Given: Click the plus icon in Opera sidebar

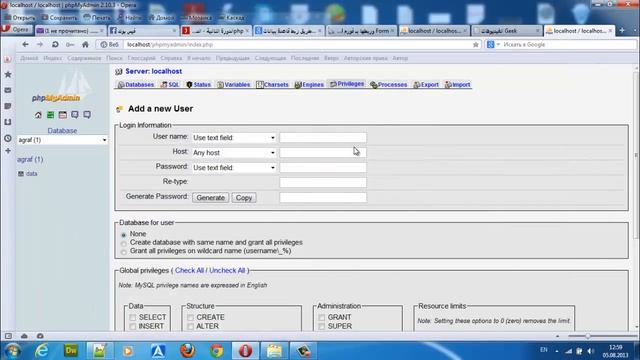Looking at the screenshot, I should tap(8, 151).
